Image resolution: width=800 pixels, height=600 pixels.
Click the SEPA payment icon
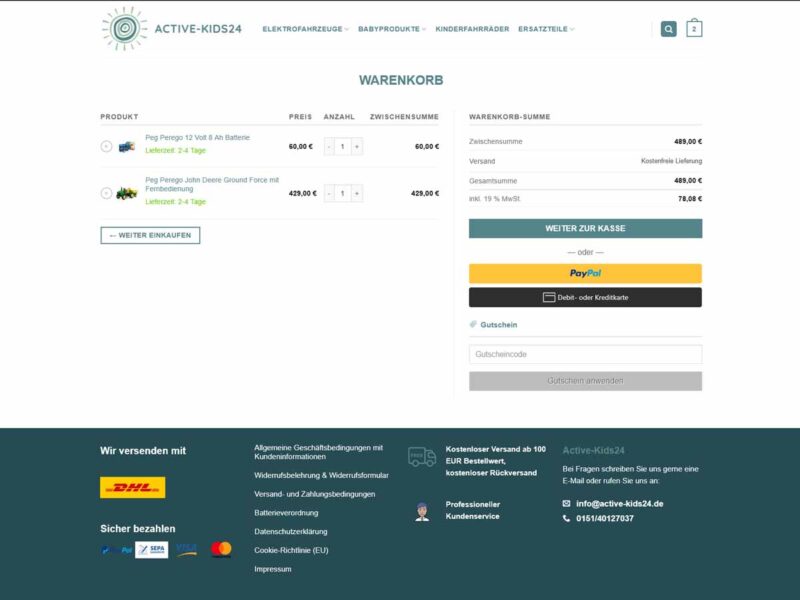(x=152, y=549)
